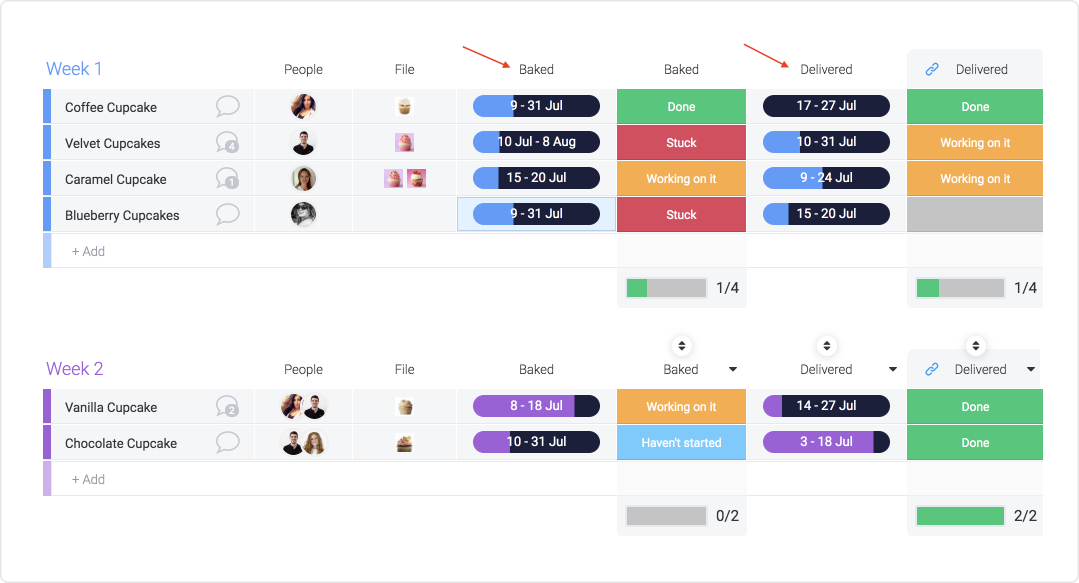Image resolution: width=1079 pixels, height=583 pixels.
Task: Click the Week 1 group title
Action: 74,69
